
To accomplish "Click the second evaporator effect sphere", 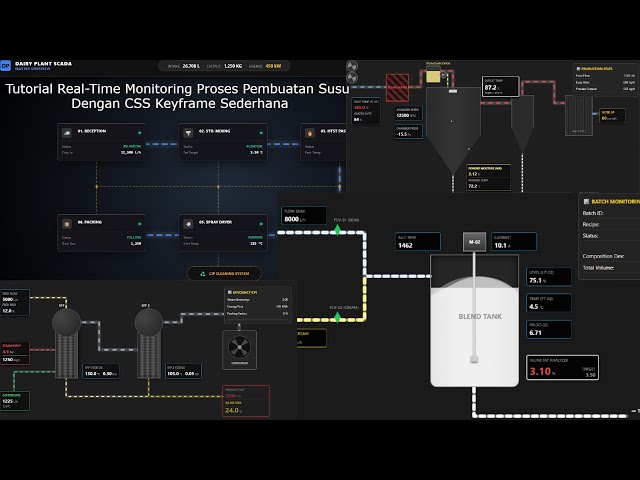I will point(149,322).
